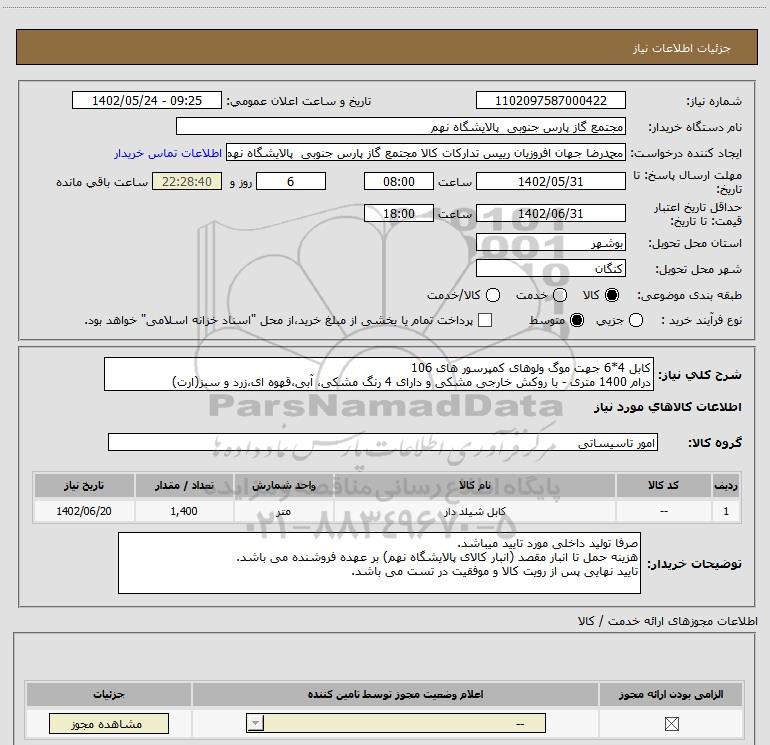Click the announcement date and time field
770x745 pixels.
(x=146, y=101)
